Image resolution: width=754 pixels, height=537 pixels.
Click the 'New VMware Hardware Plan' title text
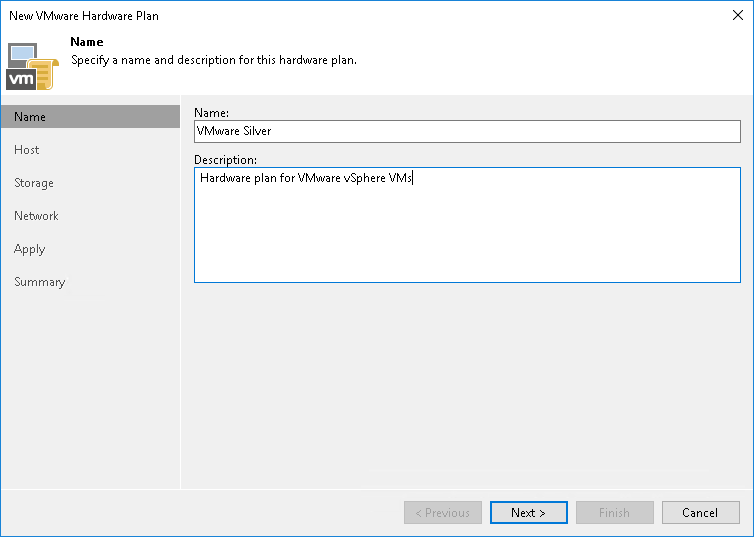(x=84, y=16)
